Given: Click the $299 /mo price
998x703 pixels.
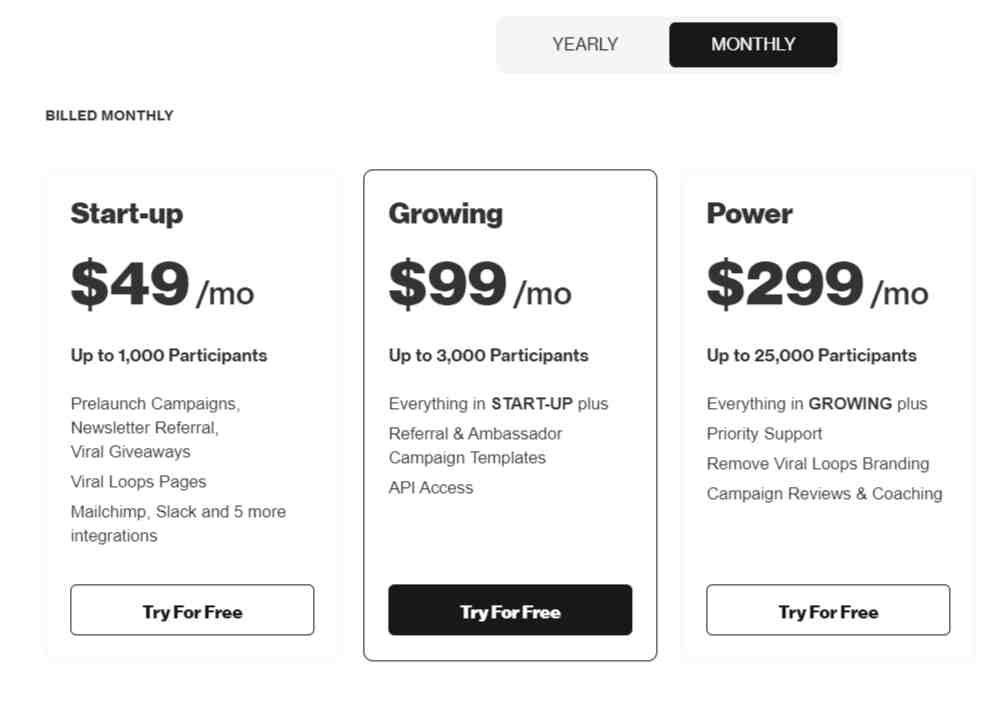Looking at the screenshot, I should tap(817, 284).
